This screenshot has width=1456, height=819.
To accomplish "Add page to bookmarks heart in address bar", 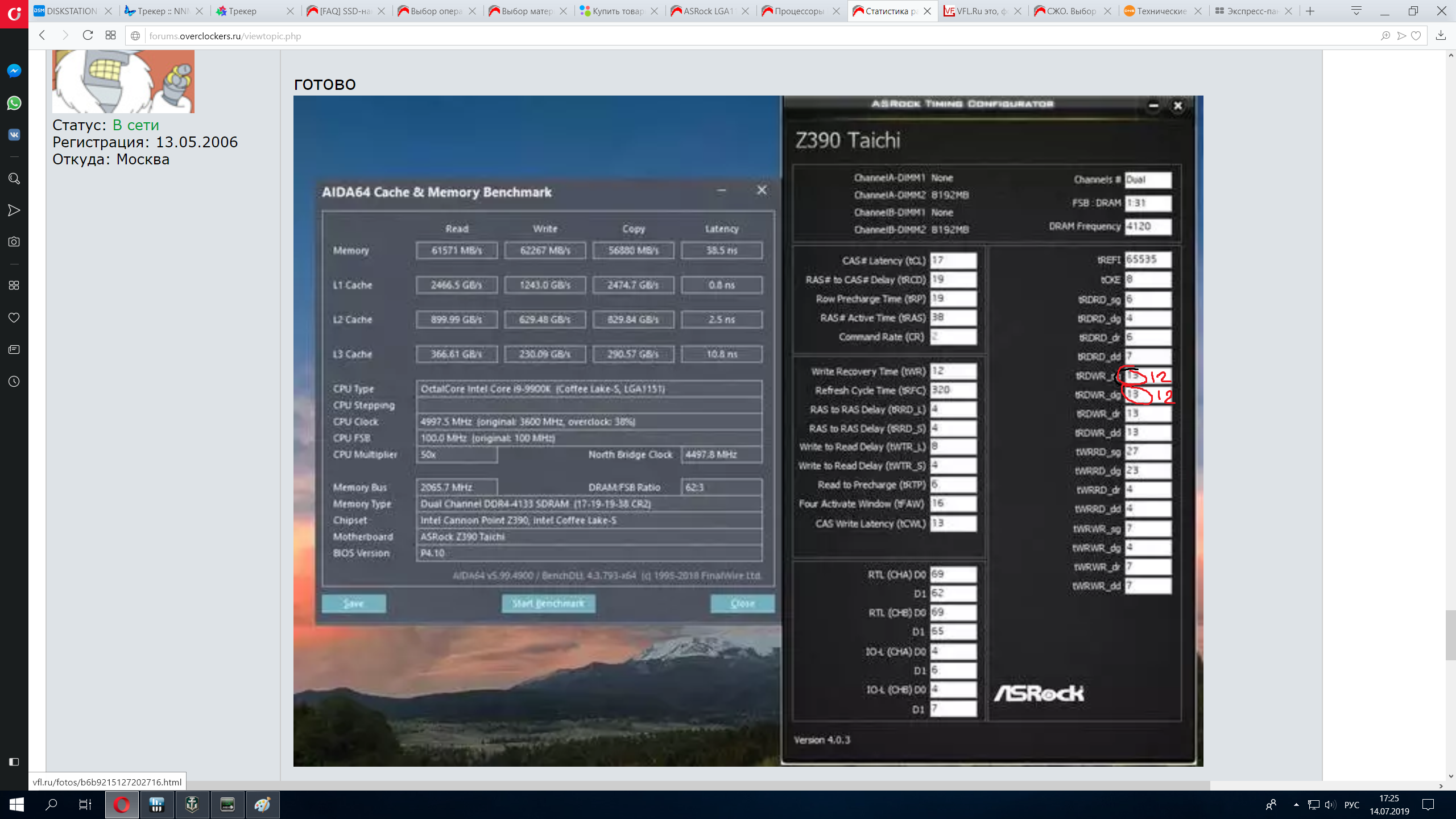I will click(x=1416, y=36).
